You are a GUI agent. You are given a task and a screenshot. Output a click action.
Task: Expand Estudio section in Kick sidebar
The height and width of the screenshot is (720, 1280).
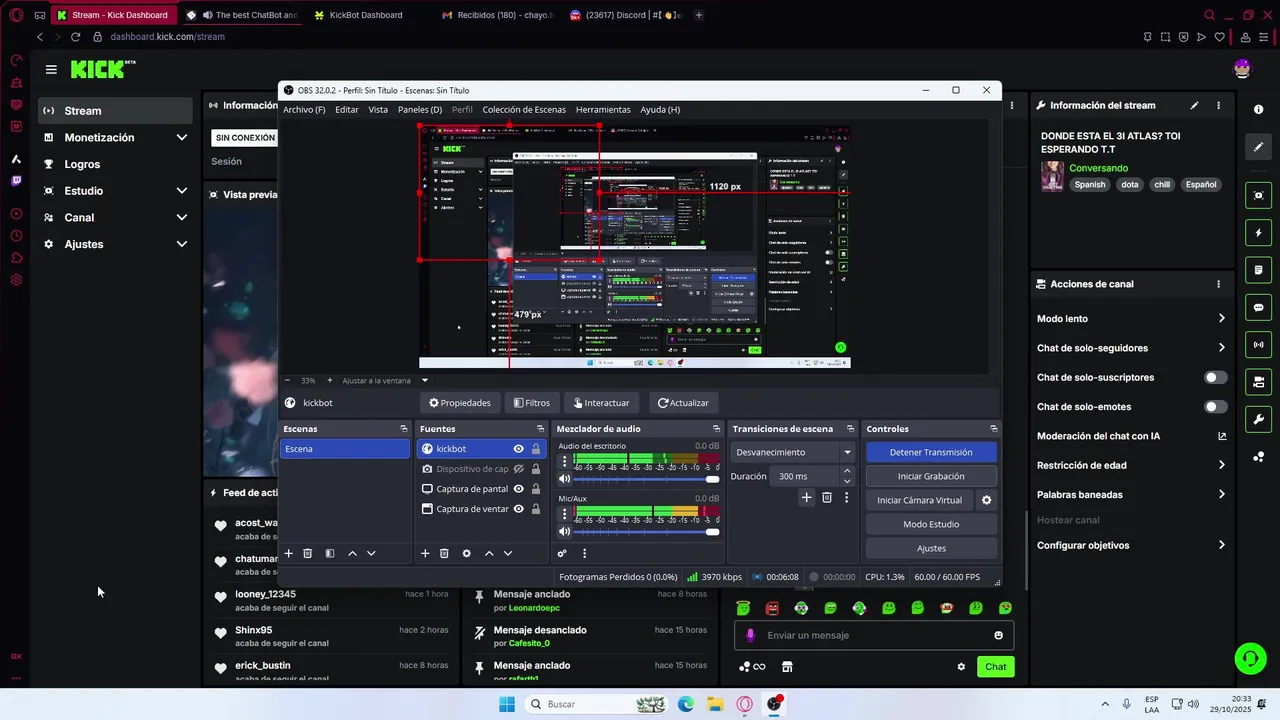pyautogui.click(x=181, y=191)
